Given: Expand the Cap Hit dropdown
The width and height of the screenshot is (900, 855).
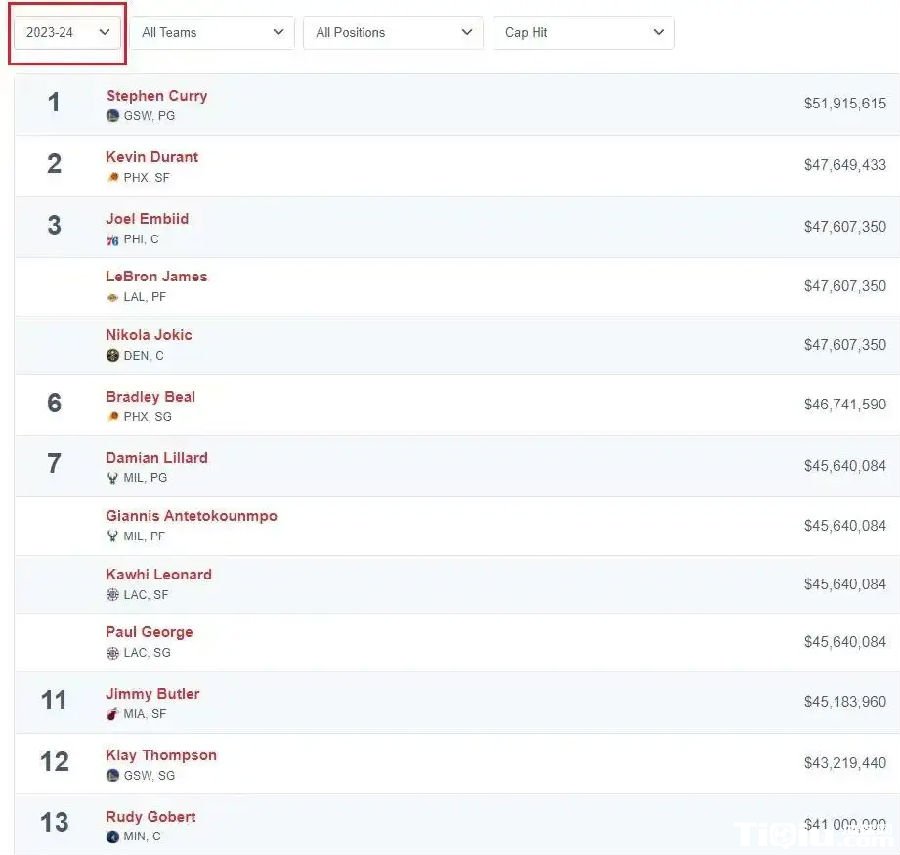Looking at the screenshot, I should tap(584, 33).
